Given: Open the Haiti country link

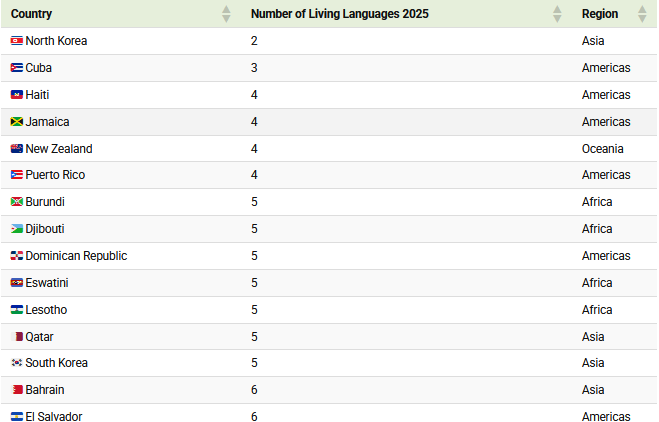Looking at the screenshot, I should coord(37,95).
